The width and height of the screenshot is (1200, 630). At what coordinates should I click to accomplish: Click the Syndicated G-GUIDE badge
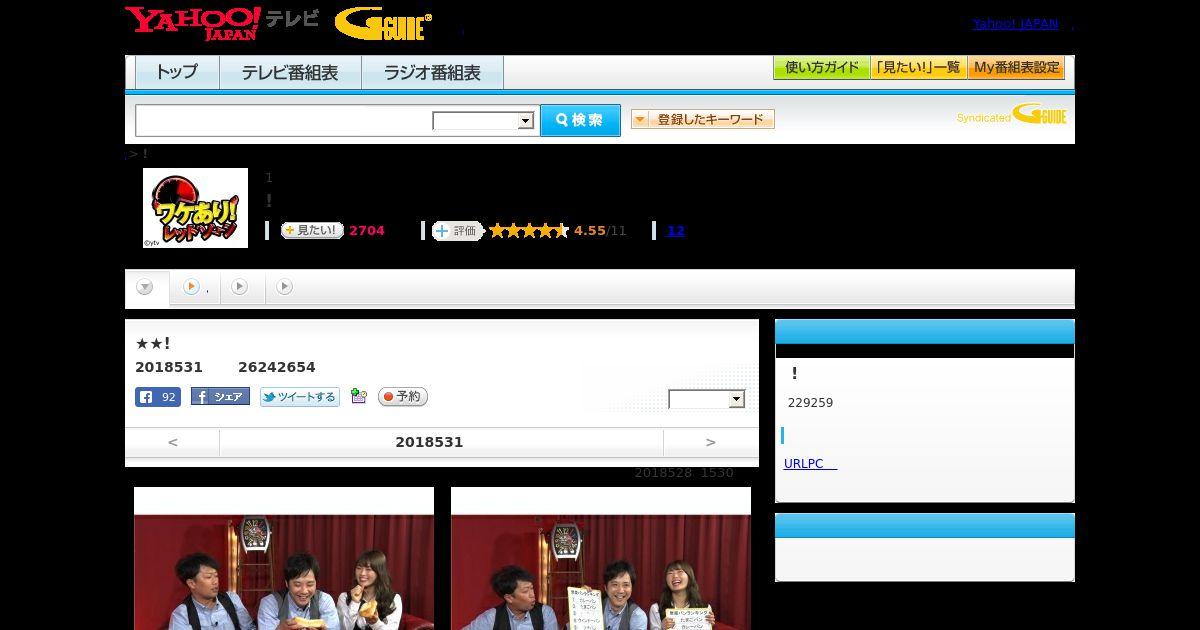(x=1011, y=115)
